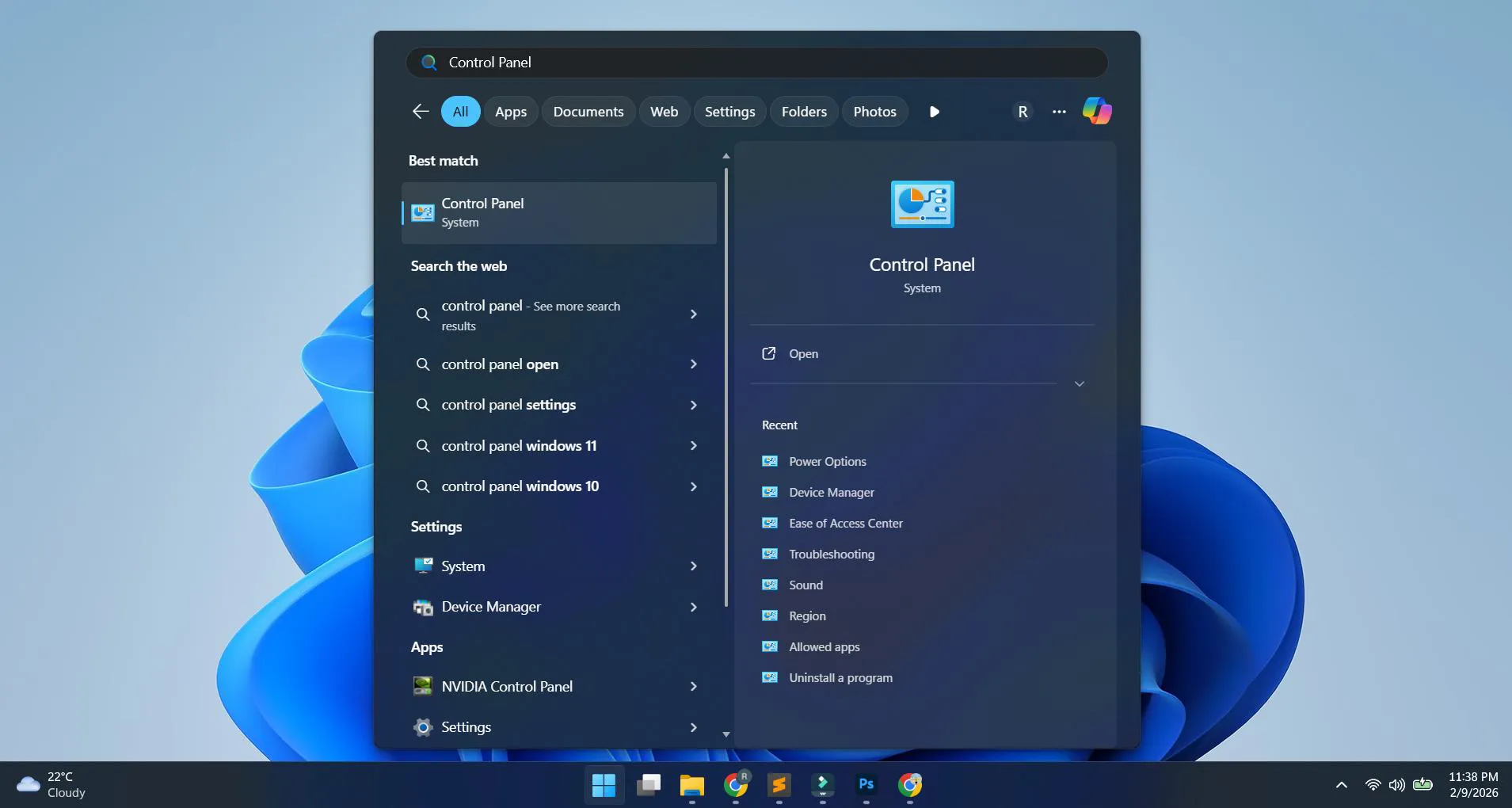This screenshot has height=808, width=1512.
Task: Open Photoshop from the taskbar
Action: [x=866, y=786]
